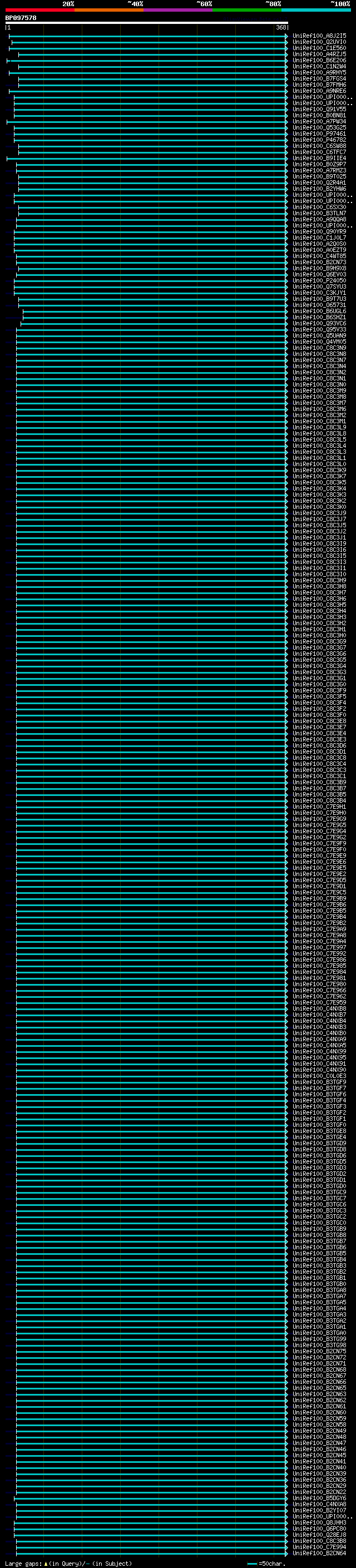Image resolution: width=356 pixels, height=1568 pixels.
Task: Click label UniRef100_C8C3H0
Action: pos(319,635)
